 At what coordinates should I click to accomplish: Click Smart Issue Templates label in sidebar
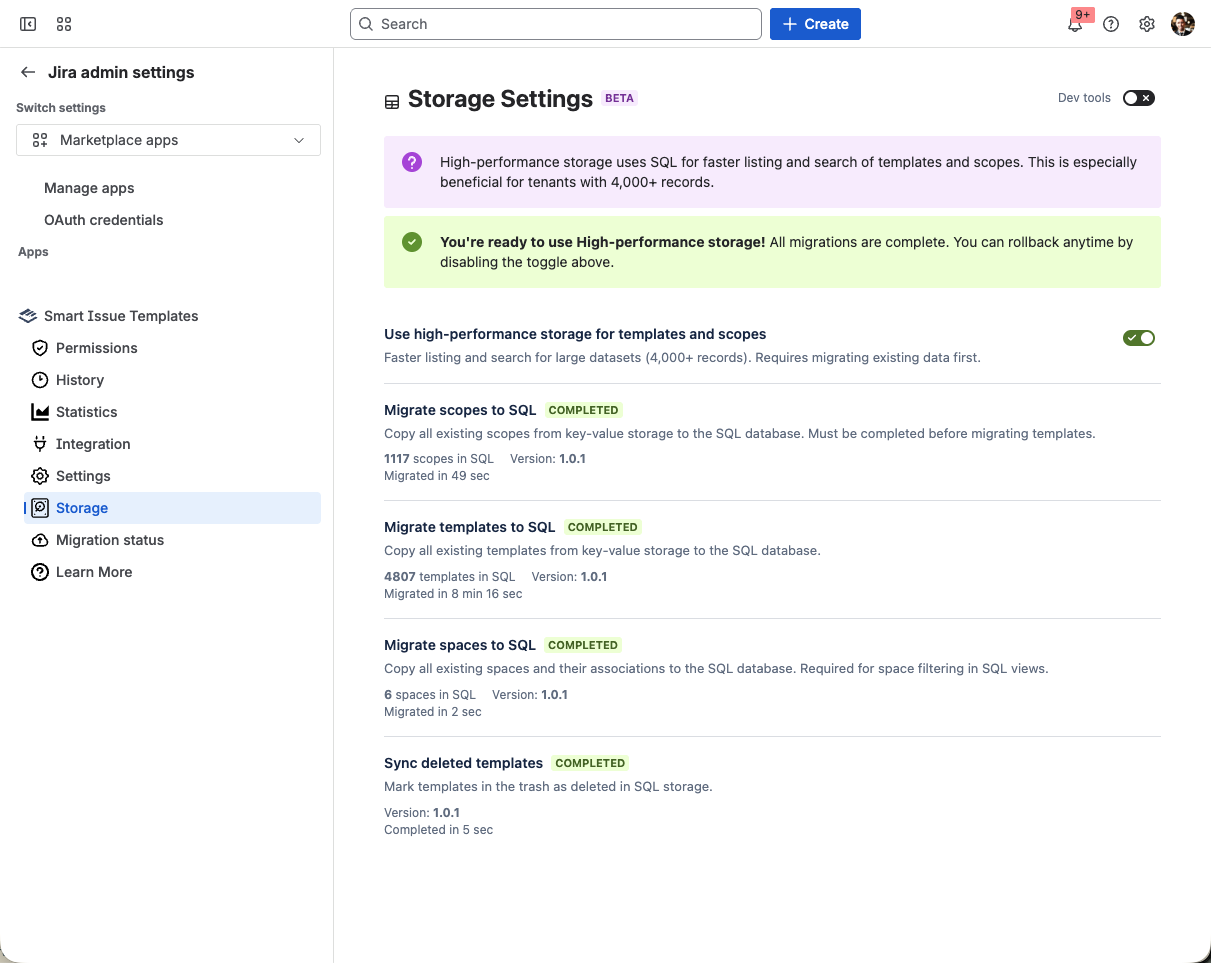pyautogui.click(x=121, y=316)
